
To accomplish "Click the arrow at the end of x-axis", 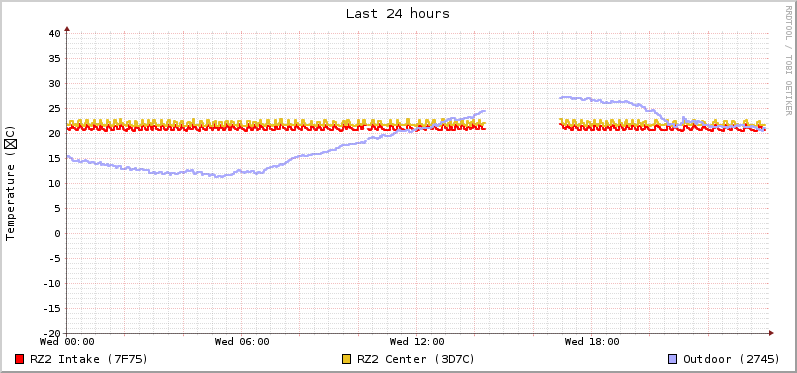I will point(771,333).
